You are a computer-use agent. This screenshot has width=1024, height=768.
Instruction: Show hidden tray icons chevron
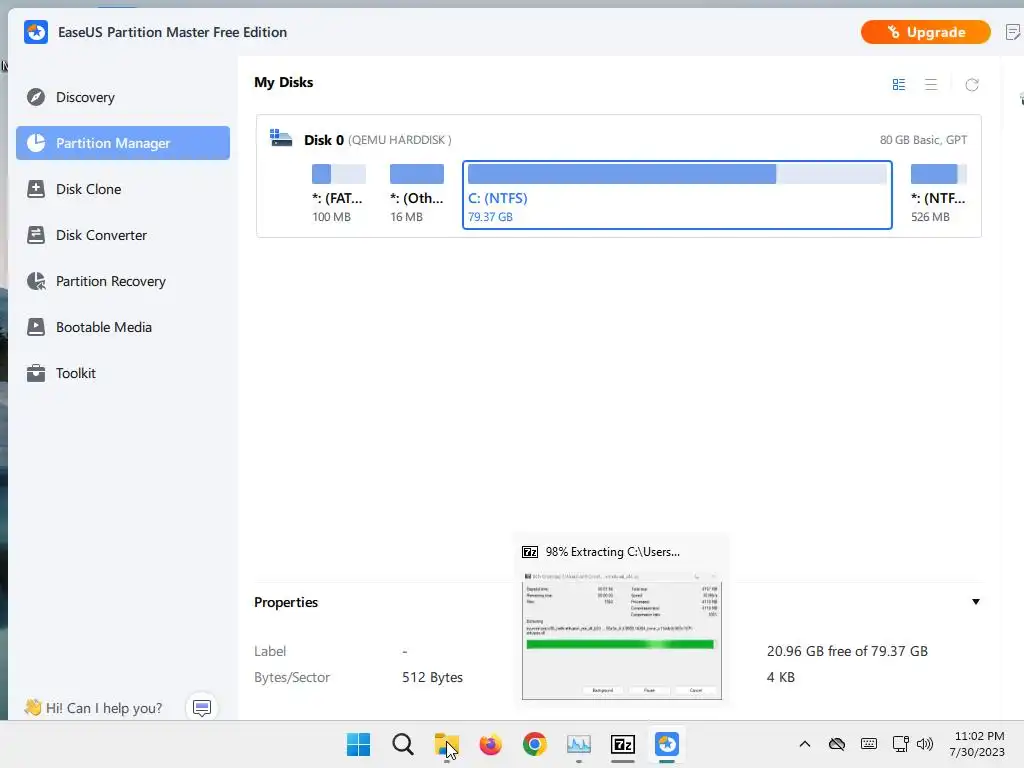805,744
